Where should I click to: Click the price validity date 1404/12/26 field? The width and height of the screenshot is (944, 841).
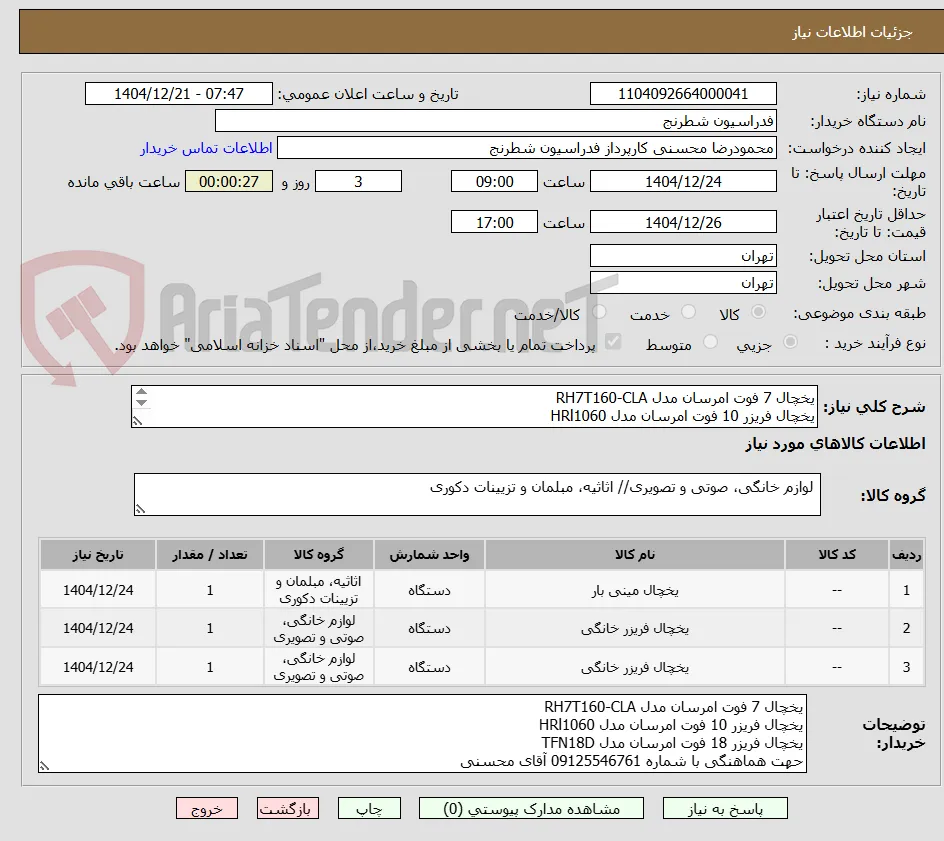pyautogui.click(x=683, y=222)
